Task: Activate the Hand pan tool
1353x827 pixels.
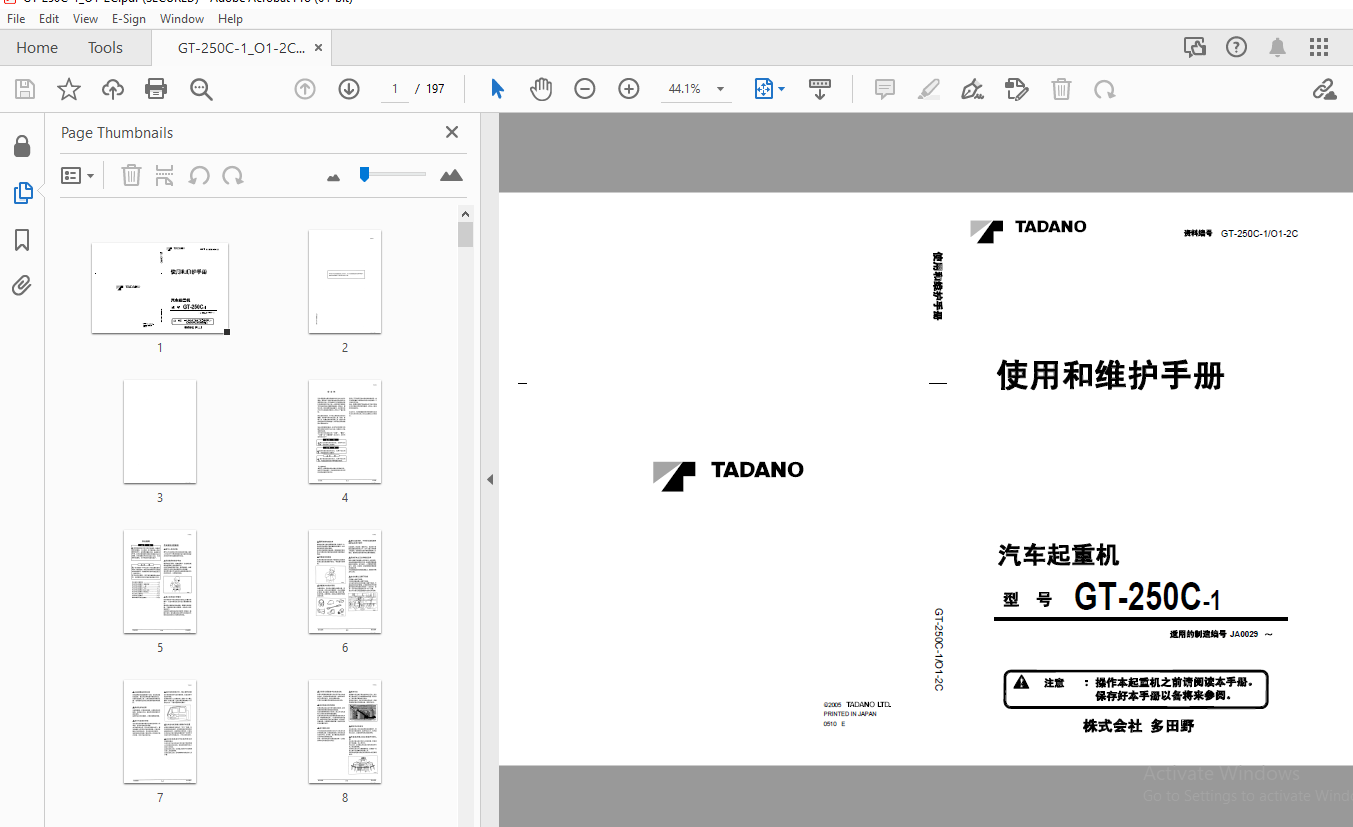Action: point(541,89)
